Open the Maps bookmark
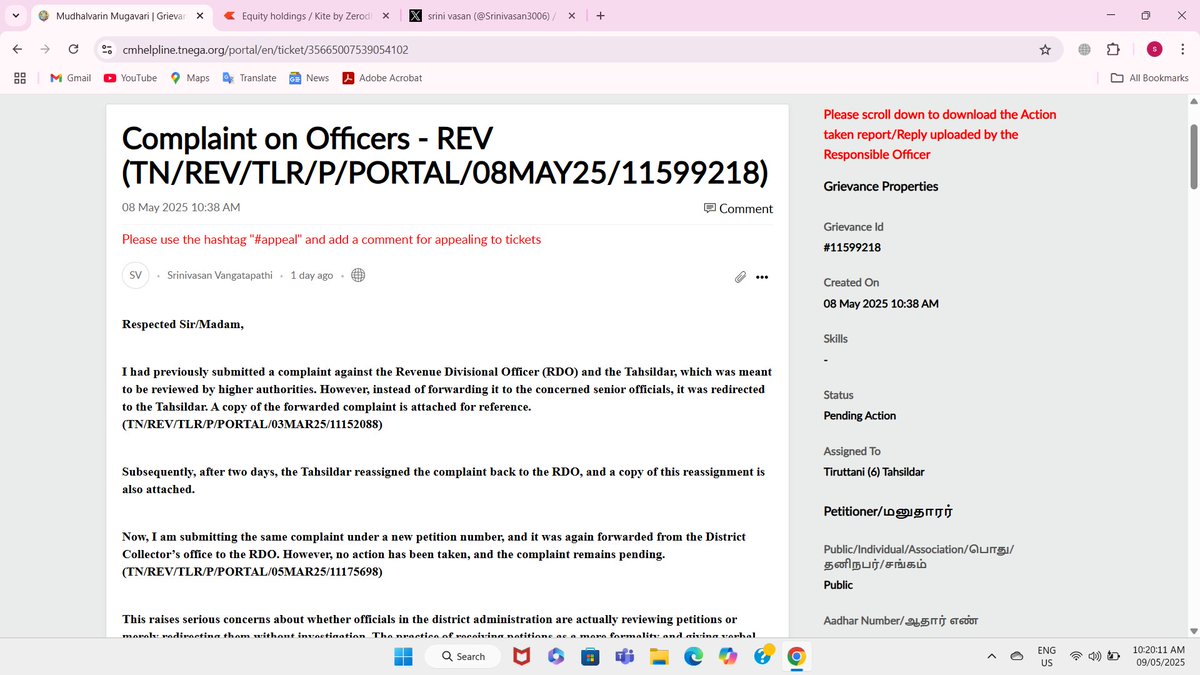Viewport: 1200px width, 675px height. pyautogui.click(x=189, y=77)
